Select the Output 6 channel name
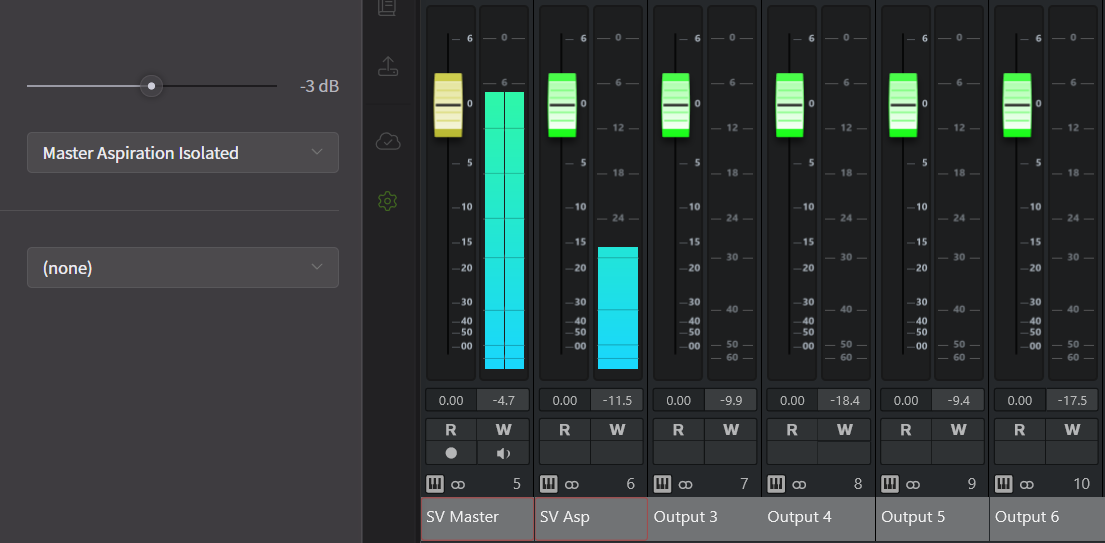This screenshot has height=543, width=1105. point(1047,518)
